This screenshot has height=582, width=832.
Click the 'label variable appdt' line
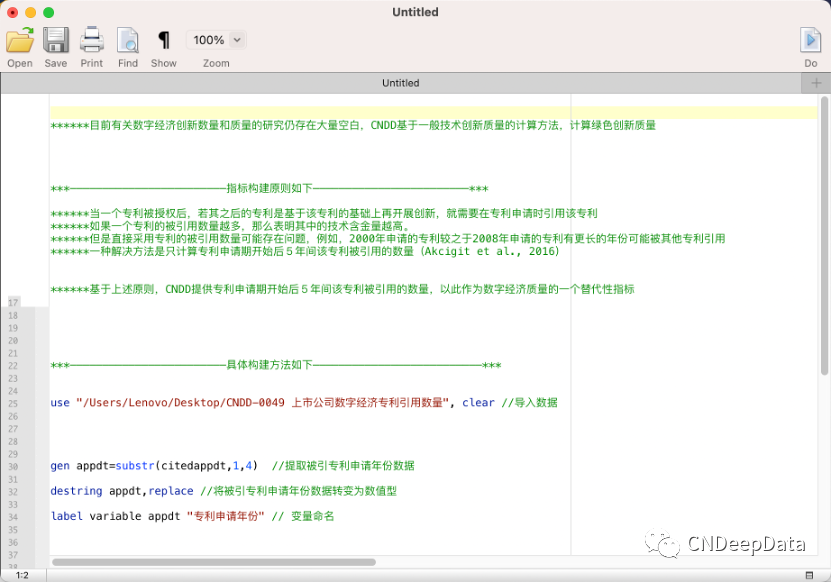[192, 516]
